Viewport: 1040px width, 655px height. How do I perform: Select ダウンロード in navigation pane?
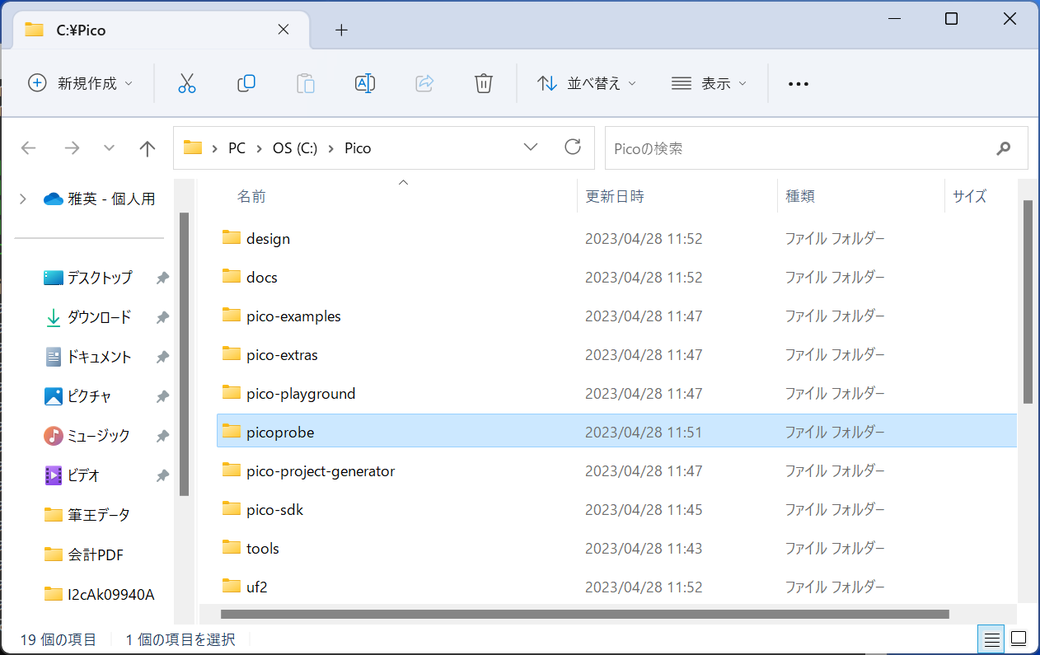coord(99,318)
